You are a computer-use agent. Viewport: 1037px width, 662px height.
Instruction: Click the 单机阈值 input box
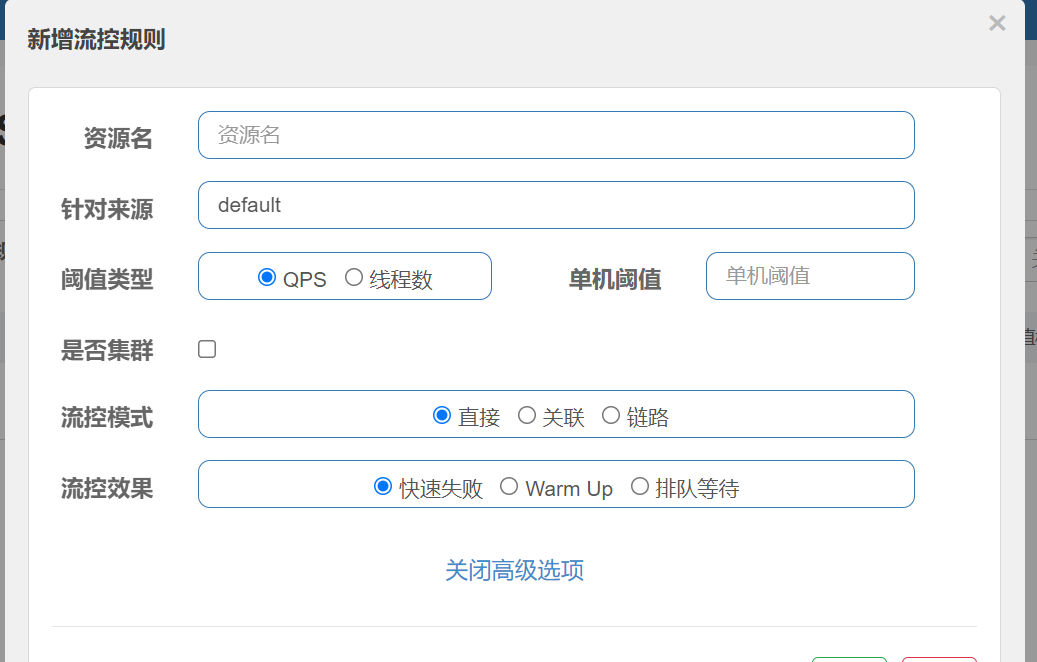pos(810,276)
